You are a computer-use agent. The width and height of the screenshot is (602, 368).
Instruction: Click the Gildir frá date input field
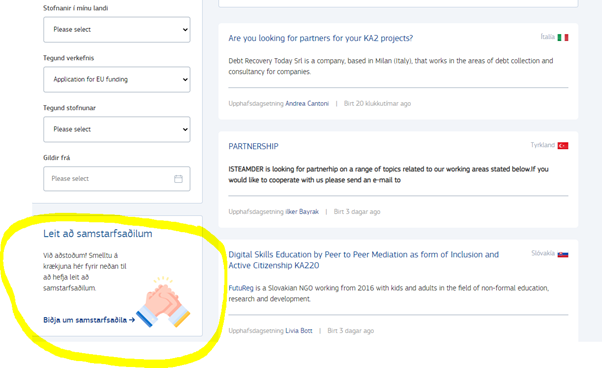[117, 179]
